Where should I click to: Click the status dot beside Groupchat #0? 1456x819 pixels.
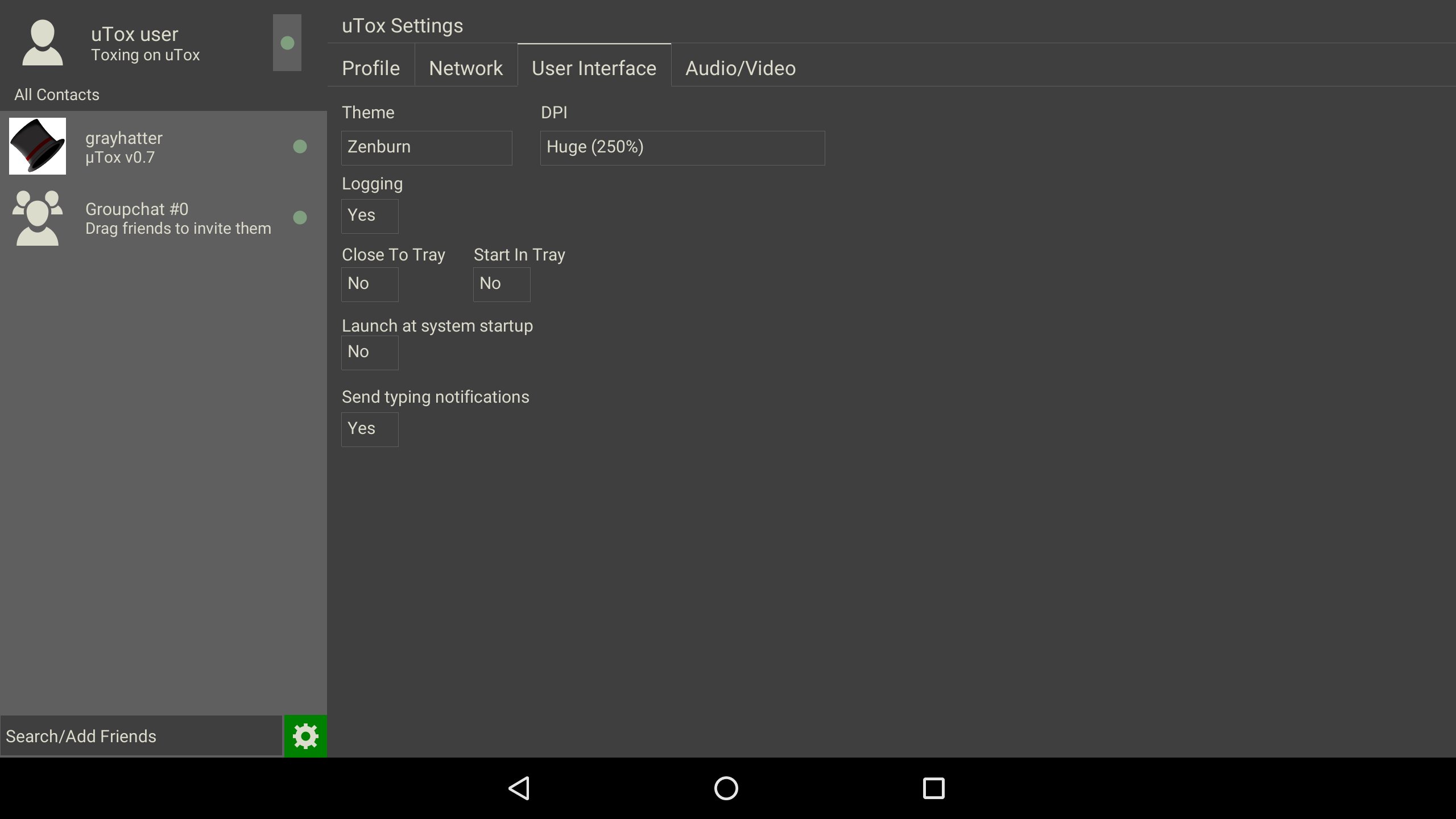tap(300, 217)
